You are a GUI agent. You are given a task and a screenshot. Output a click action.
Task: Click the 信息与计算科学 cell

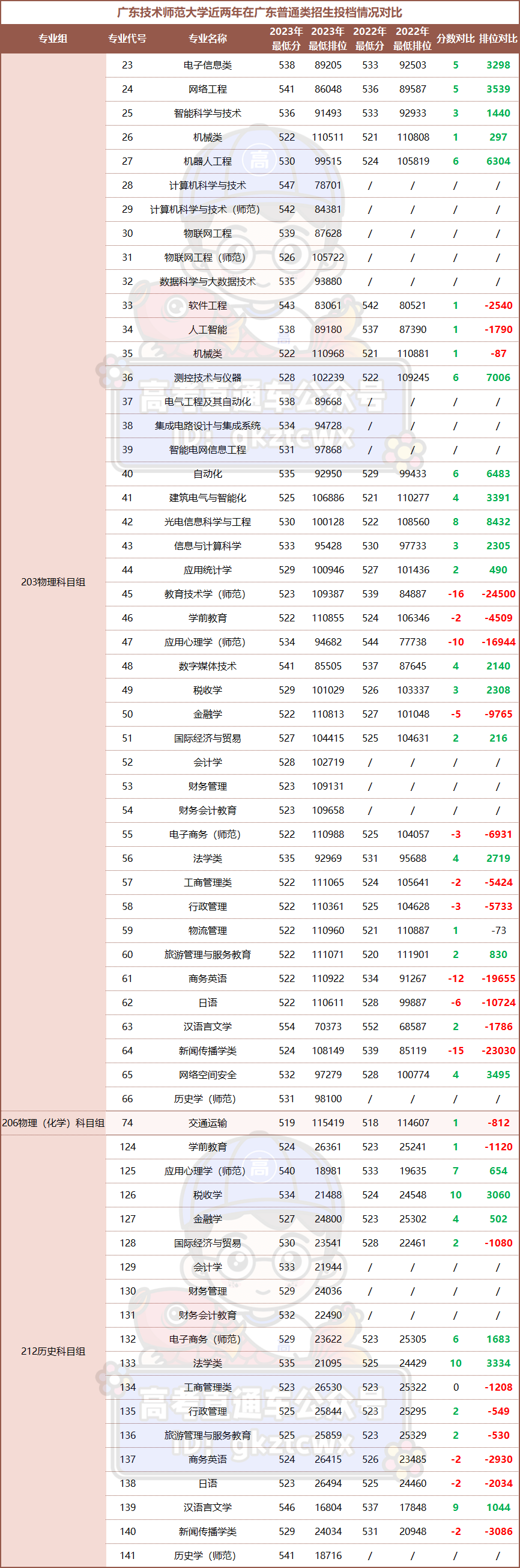pyautogui.click(x=207, y=546)
